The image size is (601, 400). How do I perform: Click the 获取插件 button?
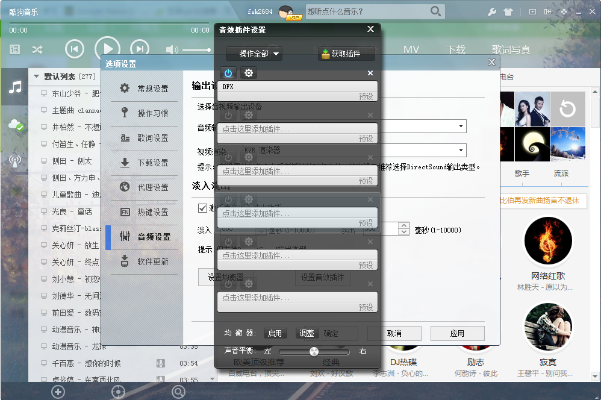tap(339, 53)
